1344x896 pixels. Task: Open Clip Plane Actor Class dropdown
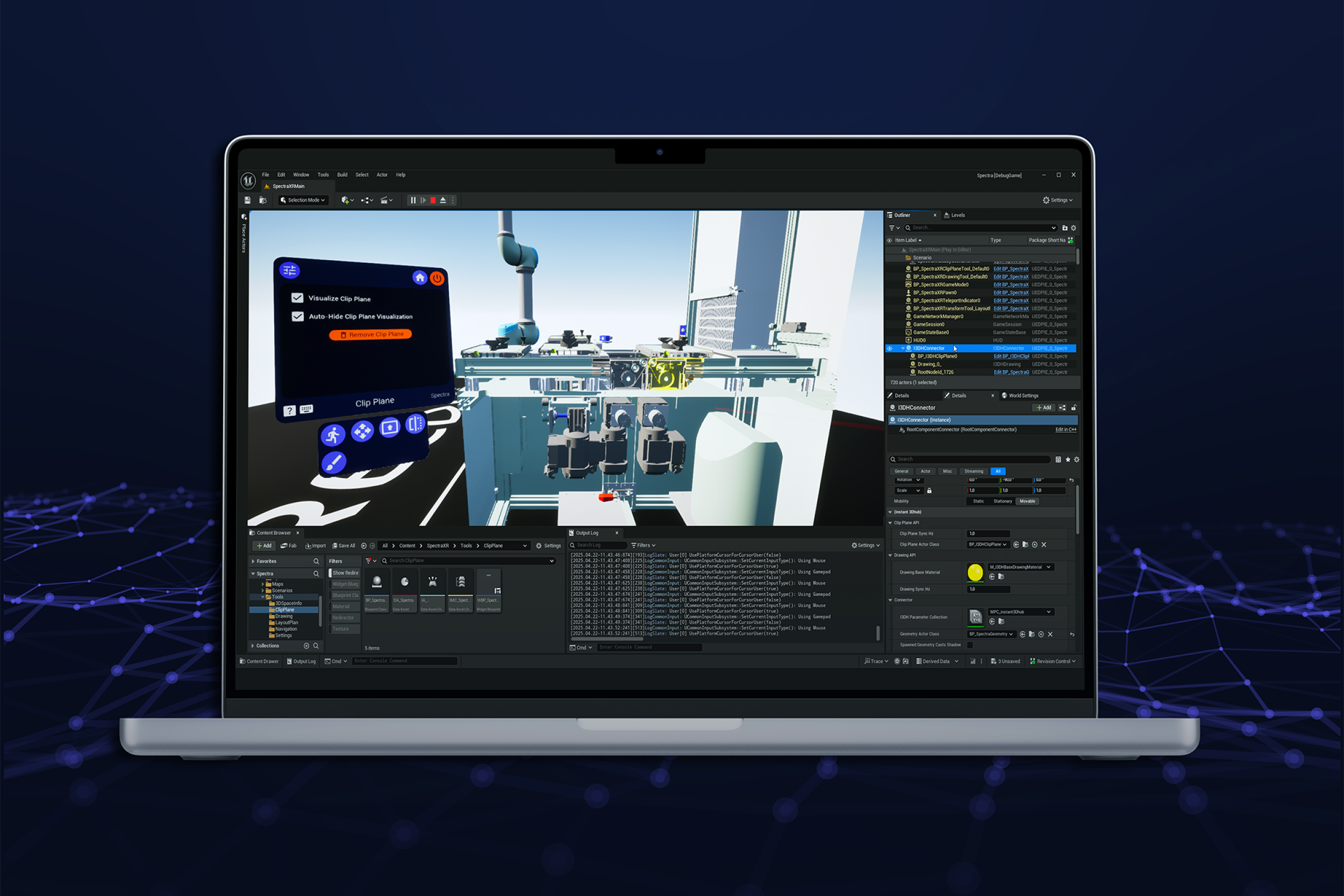click(988, 544)
